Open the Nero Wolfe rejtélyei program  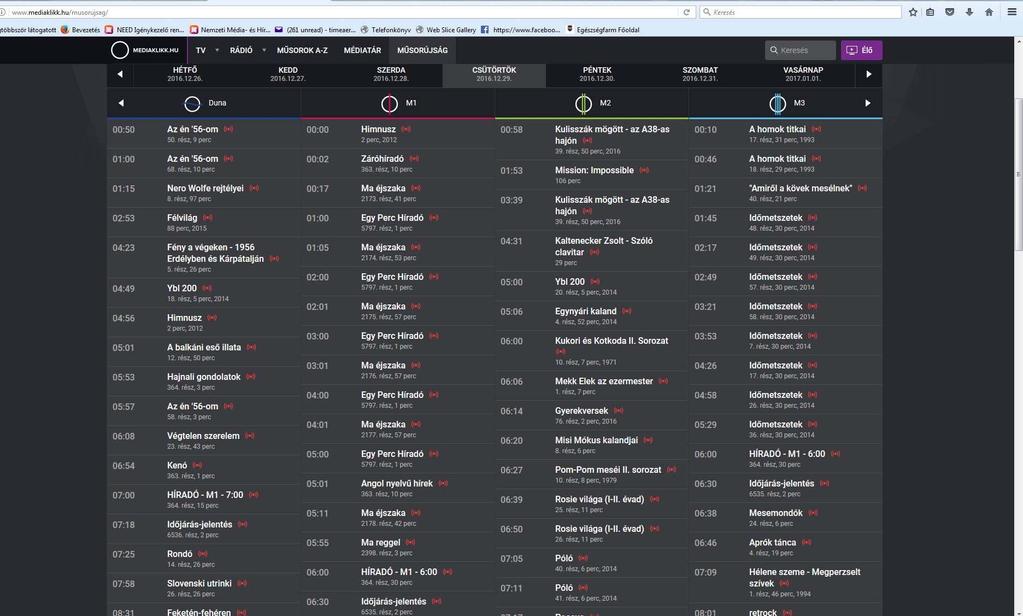tap(205, 189)
